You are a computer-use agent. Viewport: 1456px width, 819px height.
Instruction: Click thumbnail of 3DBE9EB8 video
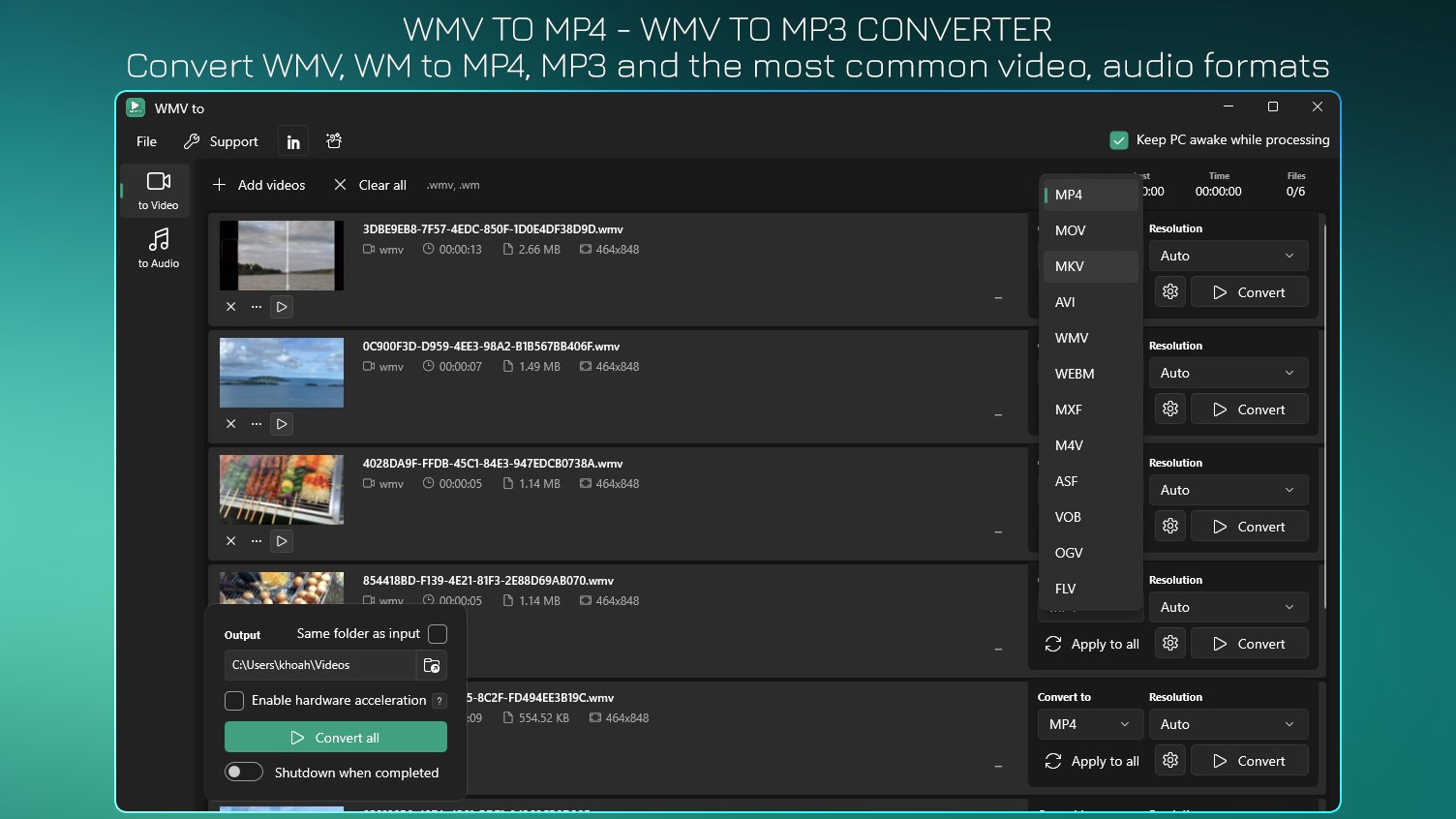(282, 256)
